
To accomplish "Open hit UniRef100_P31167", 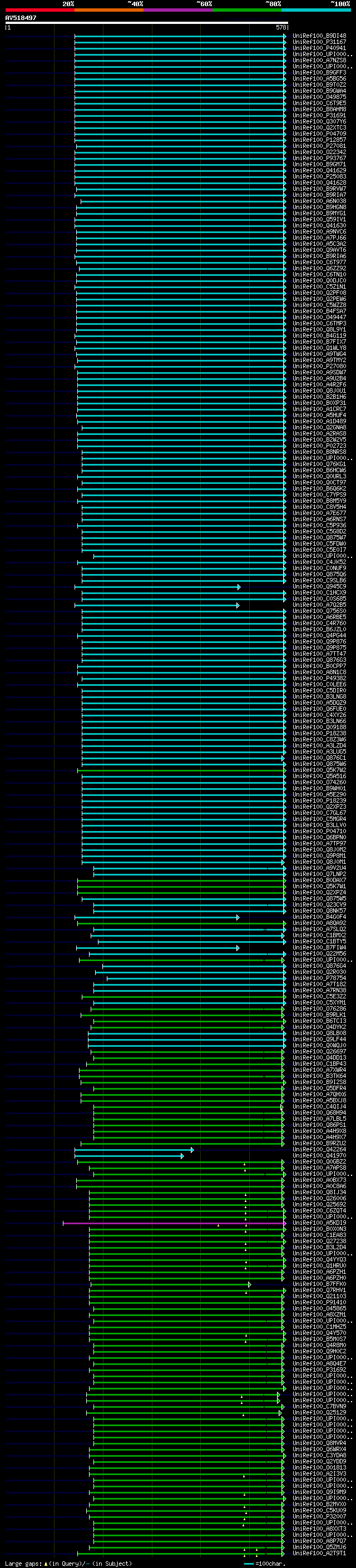I will (x=319, y=42).
